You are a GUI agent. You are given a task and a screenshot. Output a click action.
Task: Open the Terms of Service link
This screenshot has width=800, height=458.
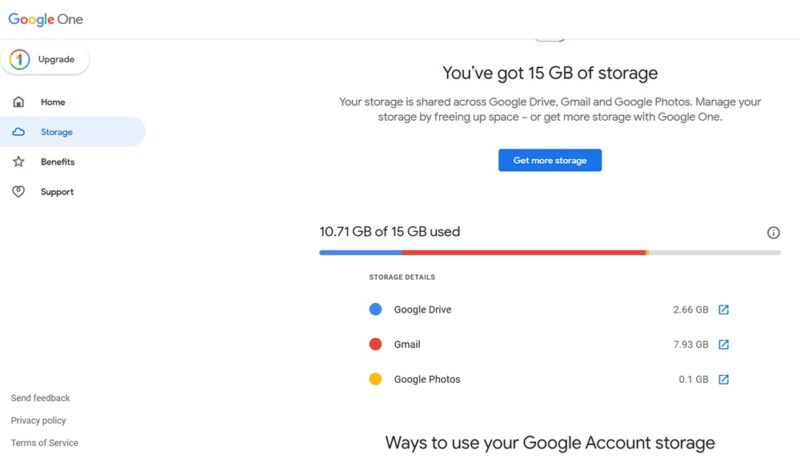[44, 443]
